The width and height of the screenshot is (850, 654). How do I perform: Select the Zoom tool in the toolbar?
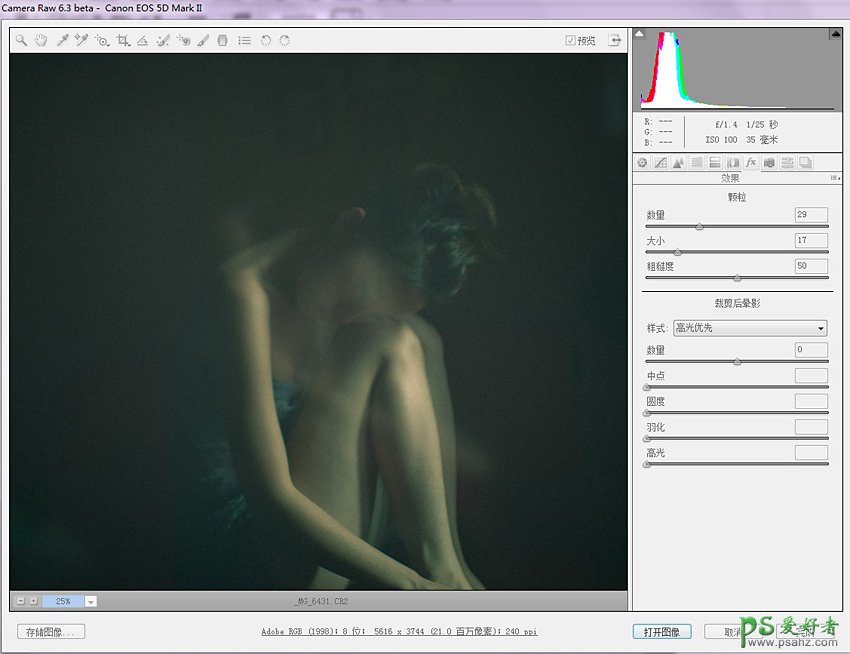(20, 41)
